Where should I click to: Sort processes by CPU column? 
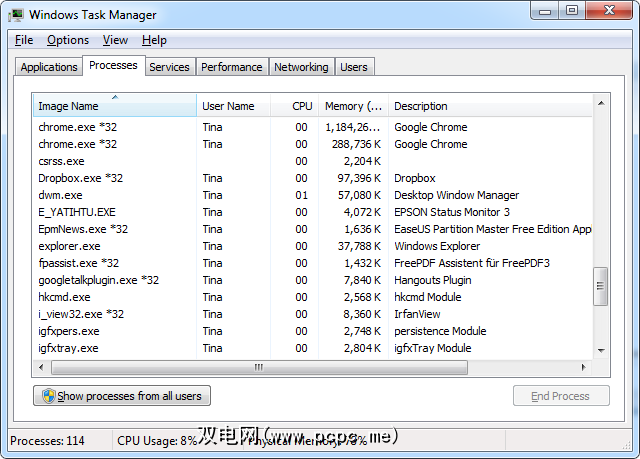(x=294, y=106)
